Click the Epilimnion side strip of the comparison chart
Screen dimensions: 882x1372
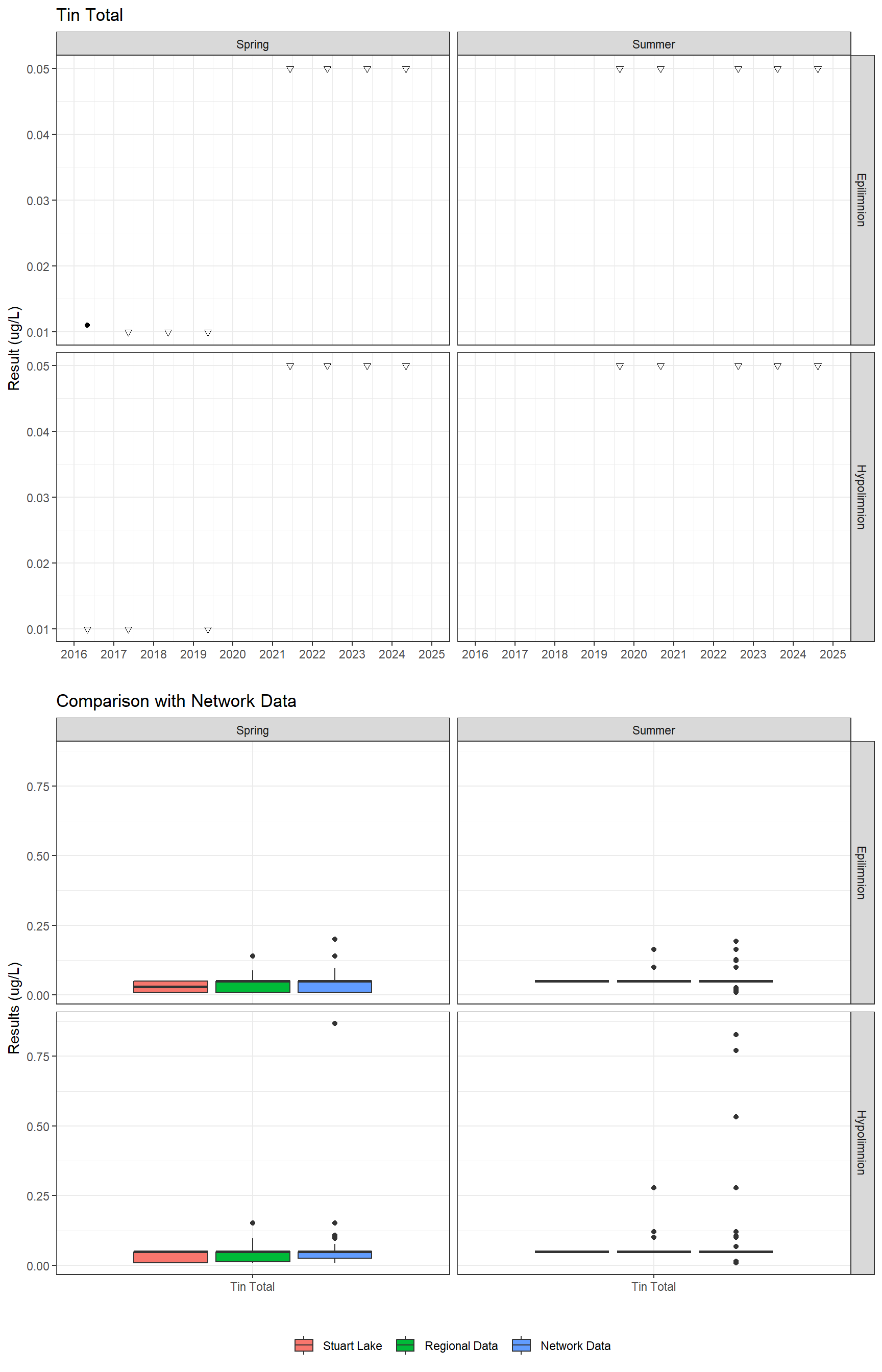click(862, 872)
